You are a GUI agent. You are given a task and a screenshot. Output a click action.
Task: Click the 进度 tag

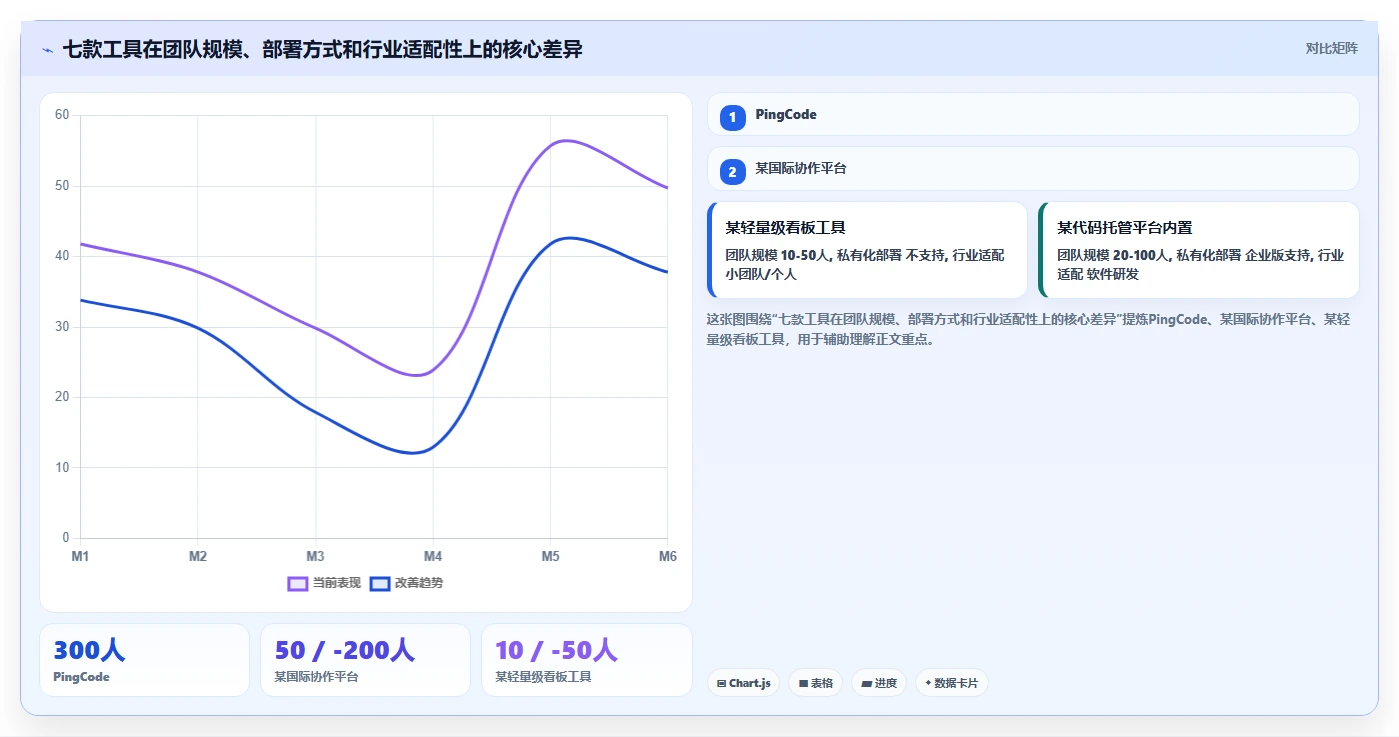879,683
